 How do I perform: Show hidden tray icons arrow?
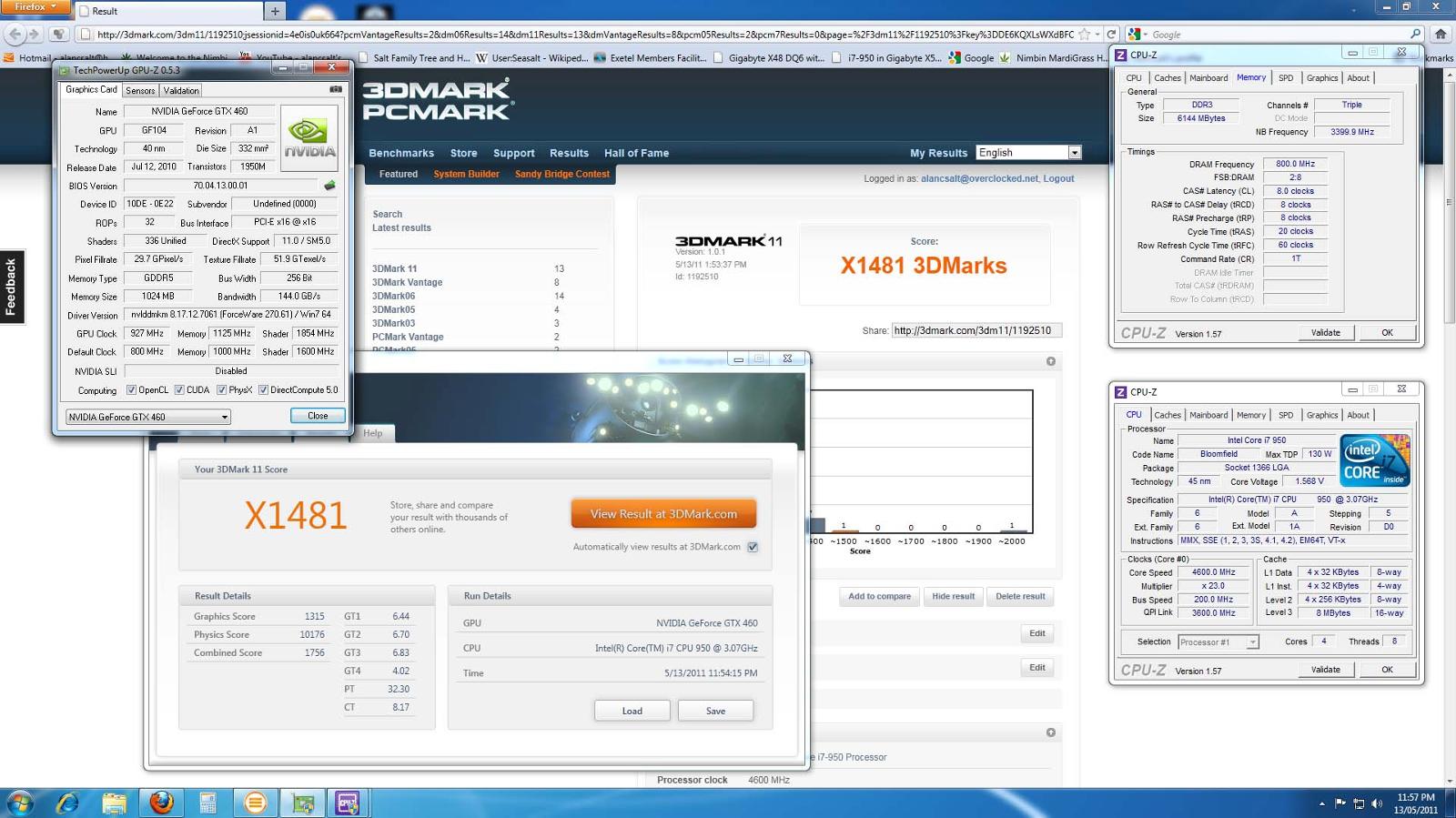pyautogui.click(x=1321, y=803)
